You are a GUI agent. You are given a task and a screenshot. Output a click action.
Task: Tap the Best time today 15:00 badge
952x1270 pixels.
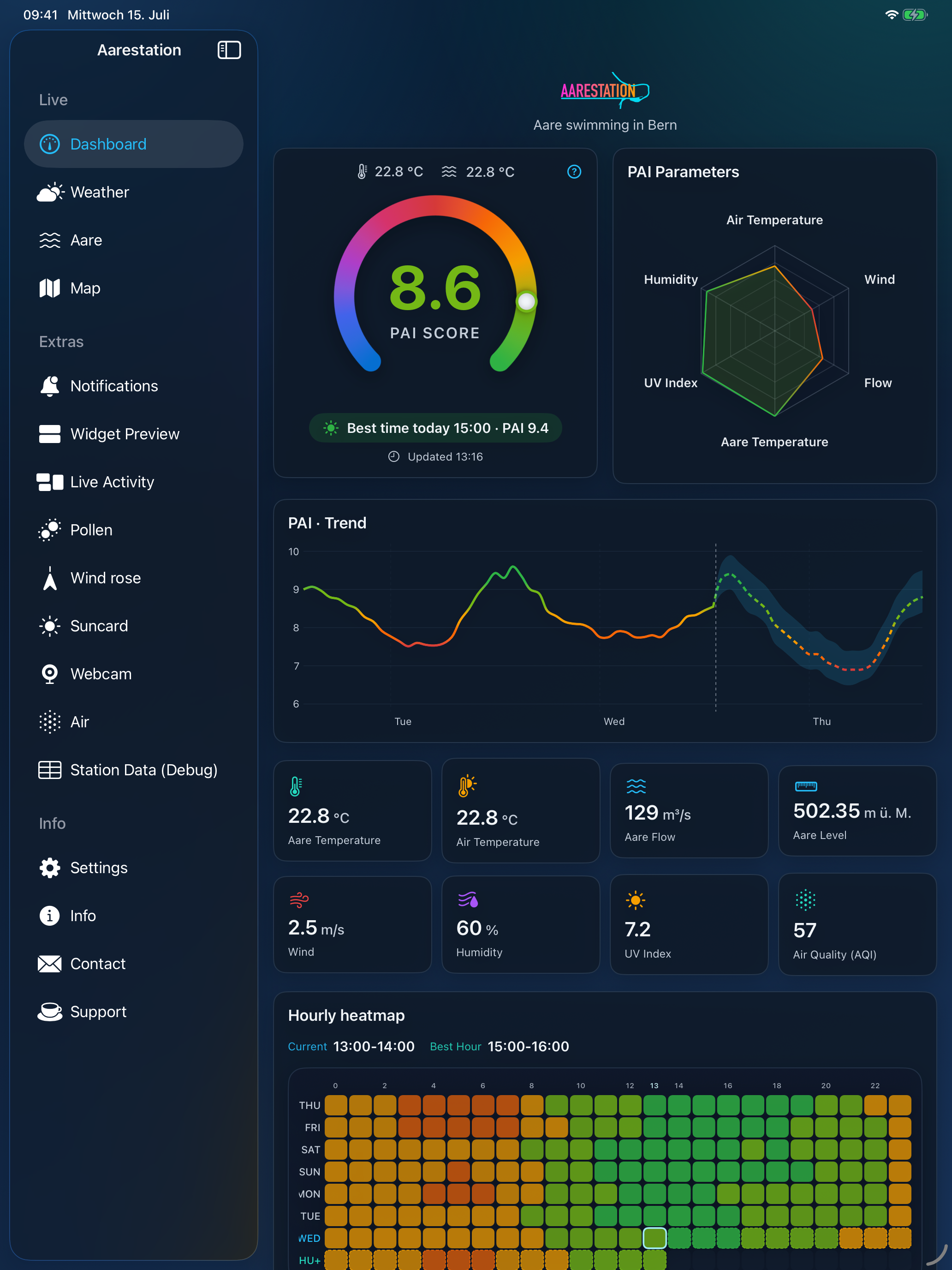click(435, 428)
